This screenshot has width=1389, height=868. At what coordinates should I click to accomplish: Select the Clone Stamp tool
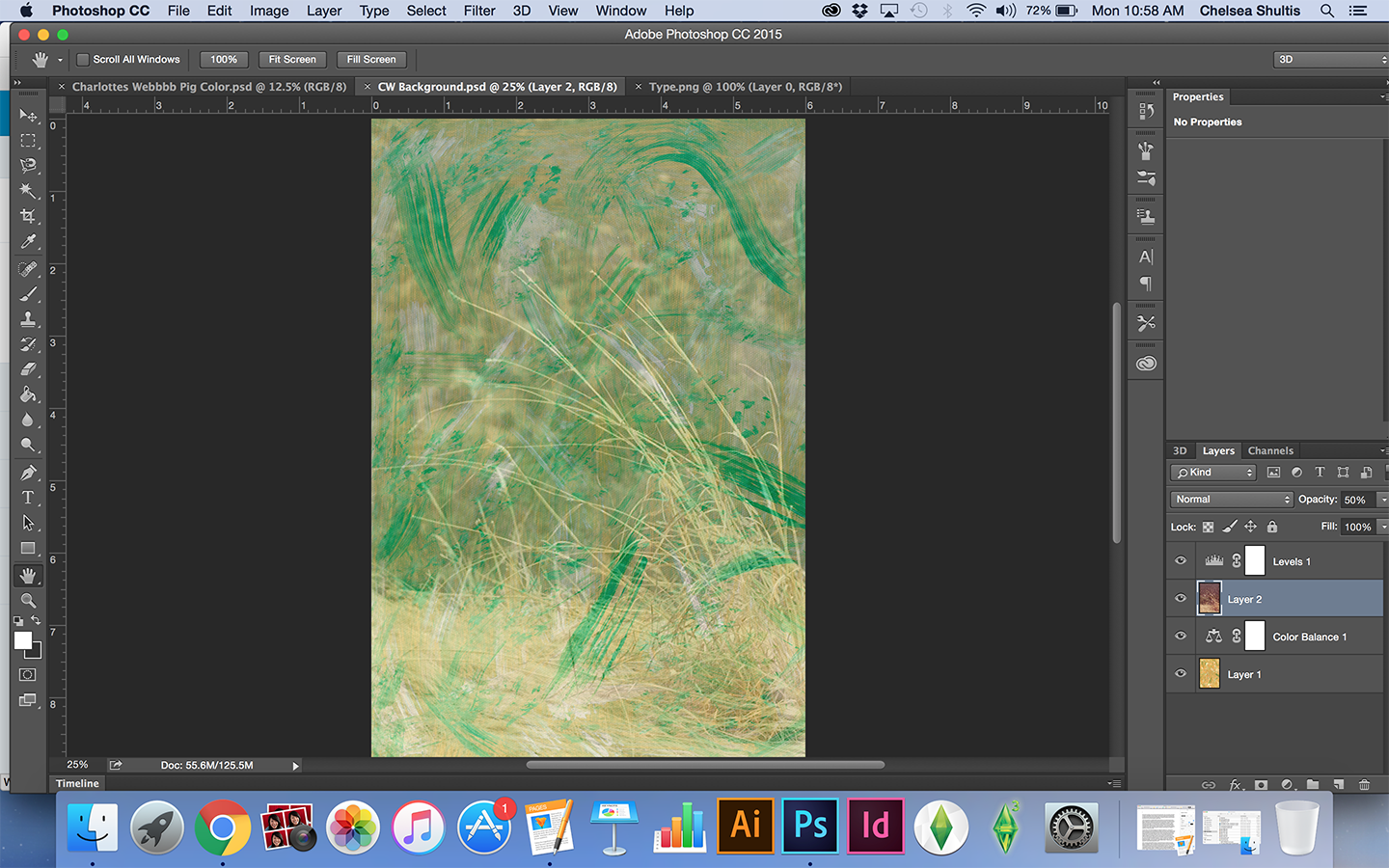click(28, 319)
